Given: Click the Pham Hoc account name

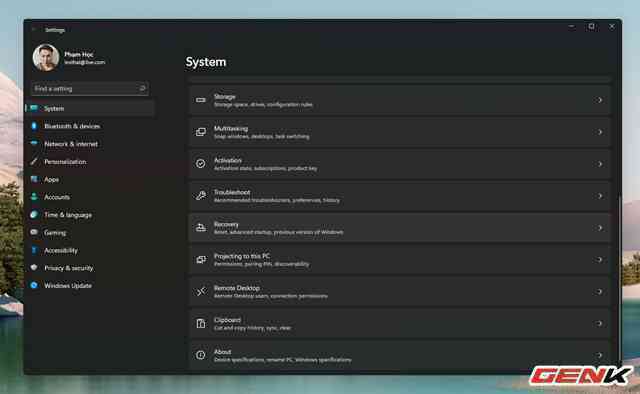Looking at the screenshot, I should coord(79,54).
